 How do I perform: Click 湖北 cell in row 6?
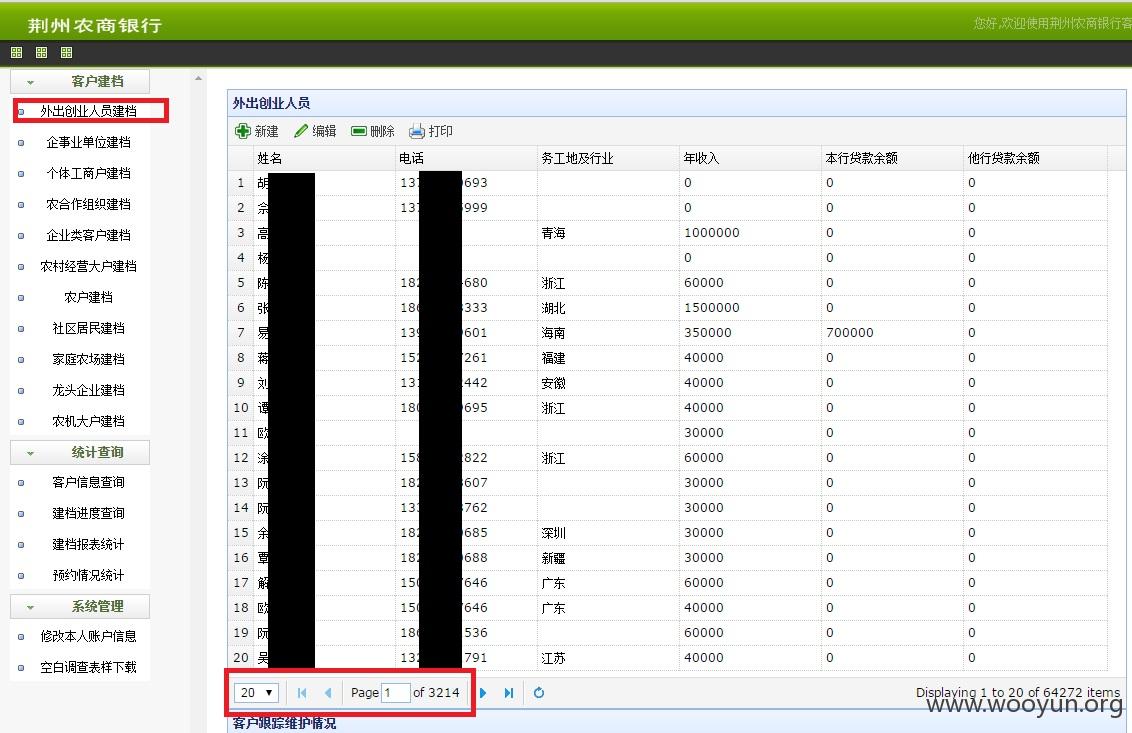pos(608,308)
